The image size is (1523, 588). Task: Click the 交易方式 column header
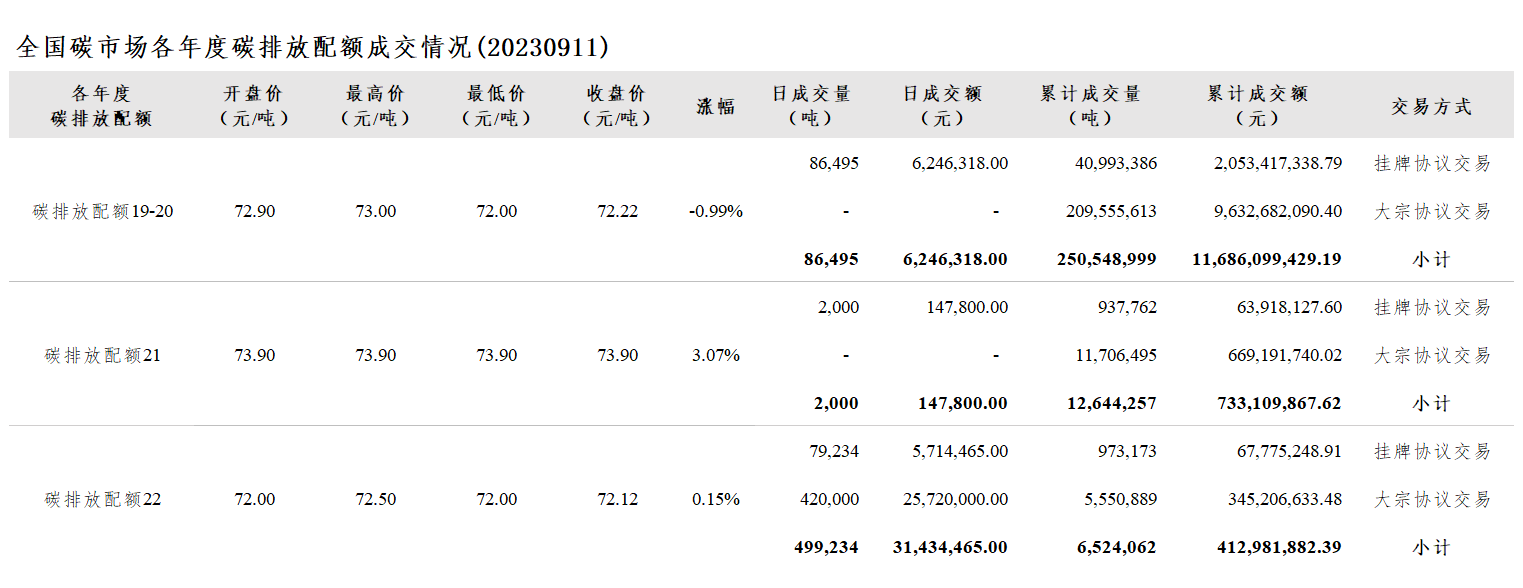pos(1431,107)
